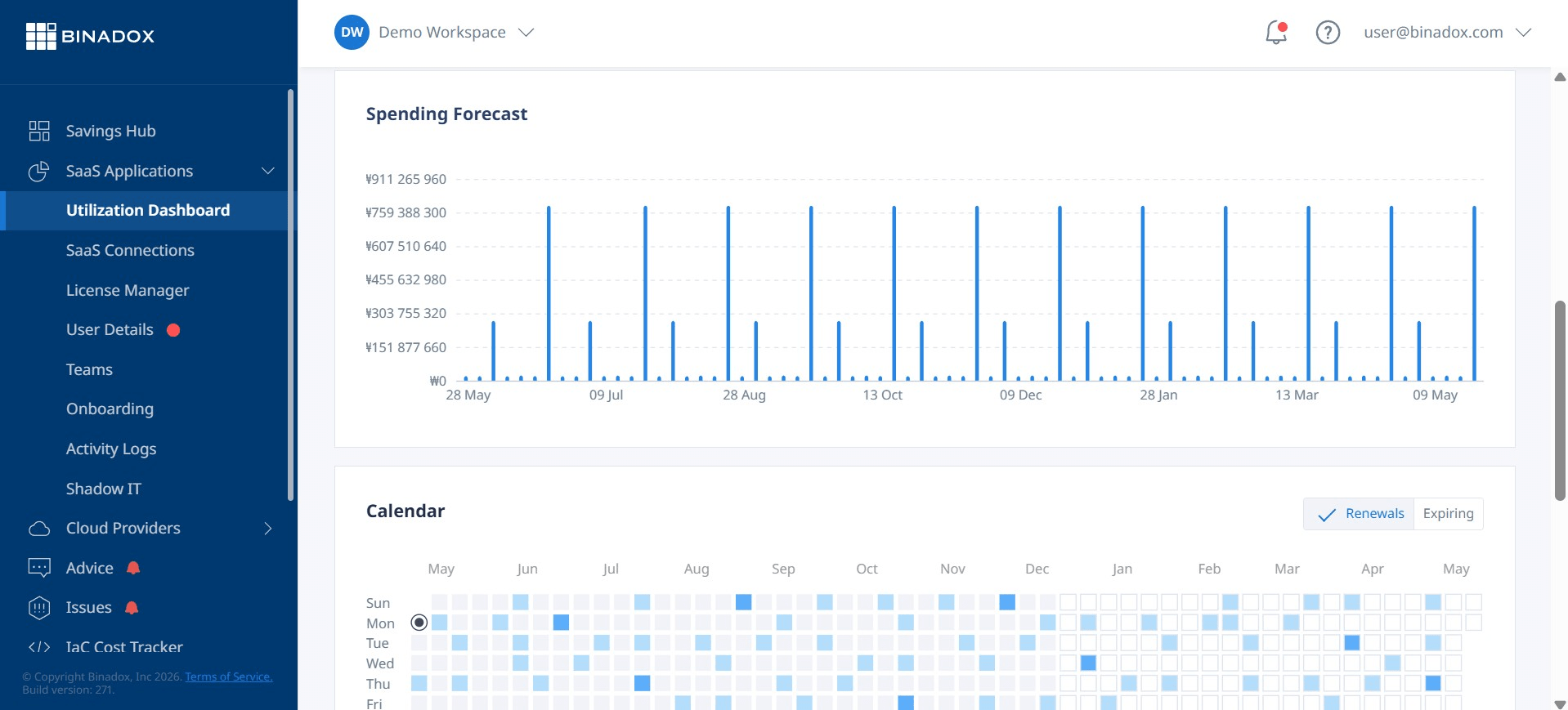
Task: Open the user@binadox.com account menu
Action: pyautogui.click(x=1447, y=33)
